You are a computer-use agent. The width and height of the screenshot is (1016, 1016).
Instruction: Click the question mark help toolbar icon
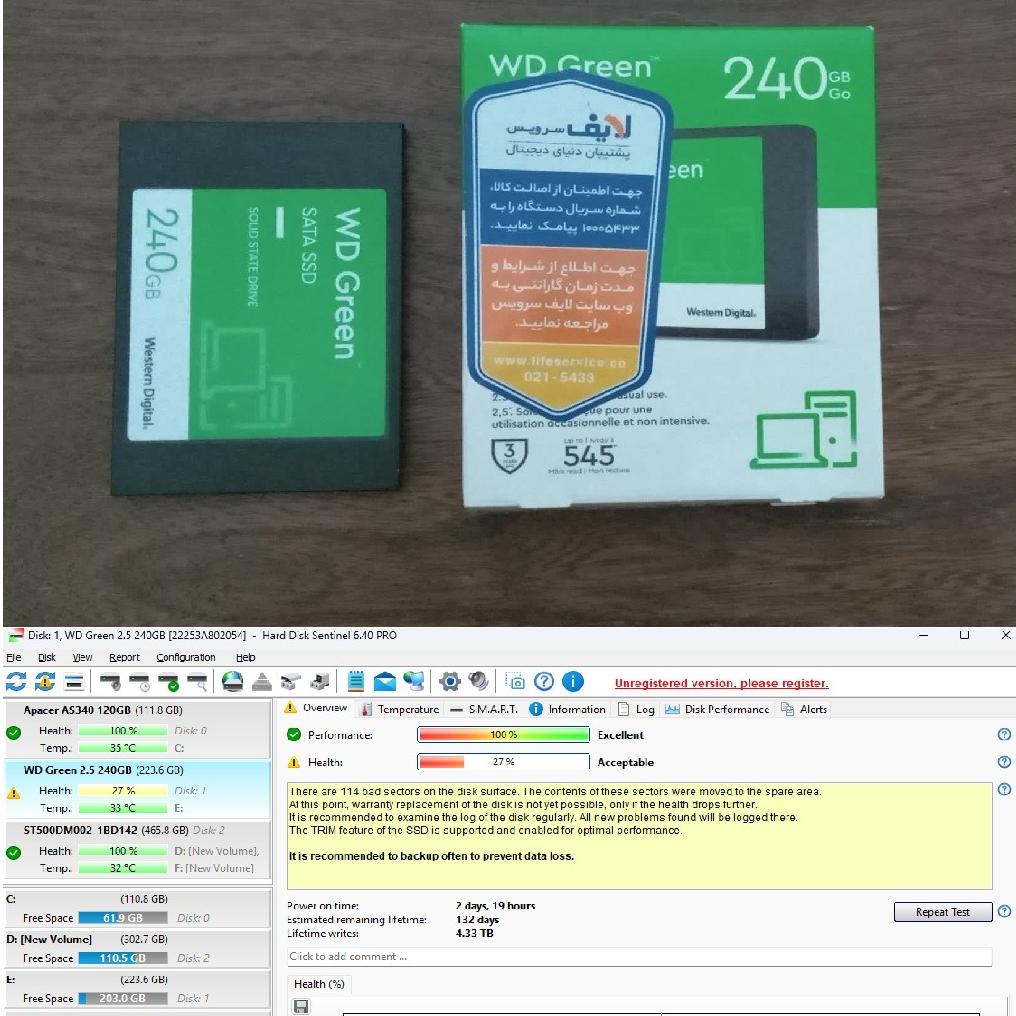(x=544, y=682)
